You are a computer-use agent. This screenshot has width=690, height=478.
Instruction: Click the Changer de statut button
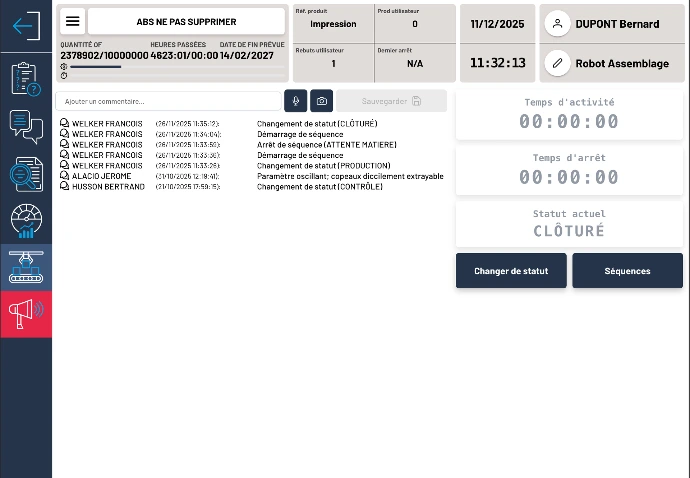511,271
